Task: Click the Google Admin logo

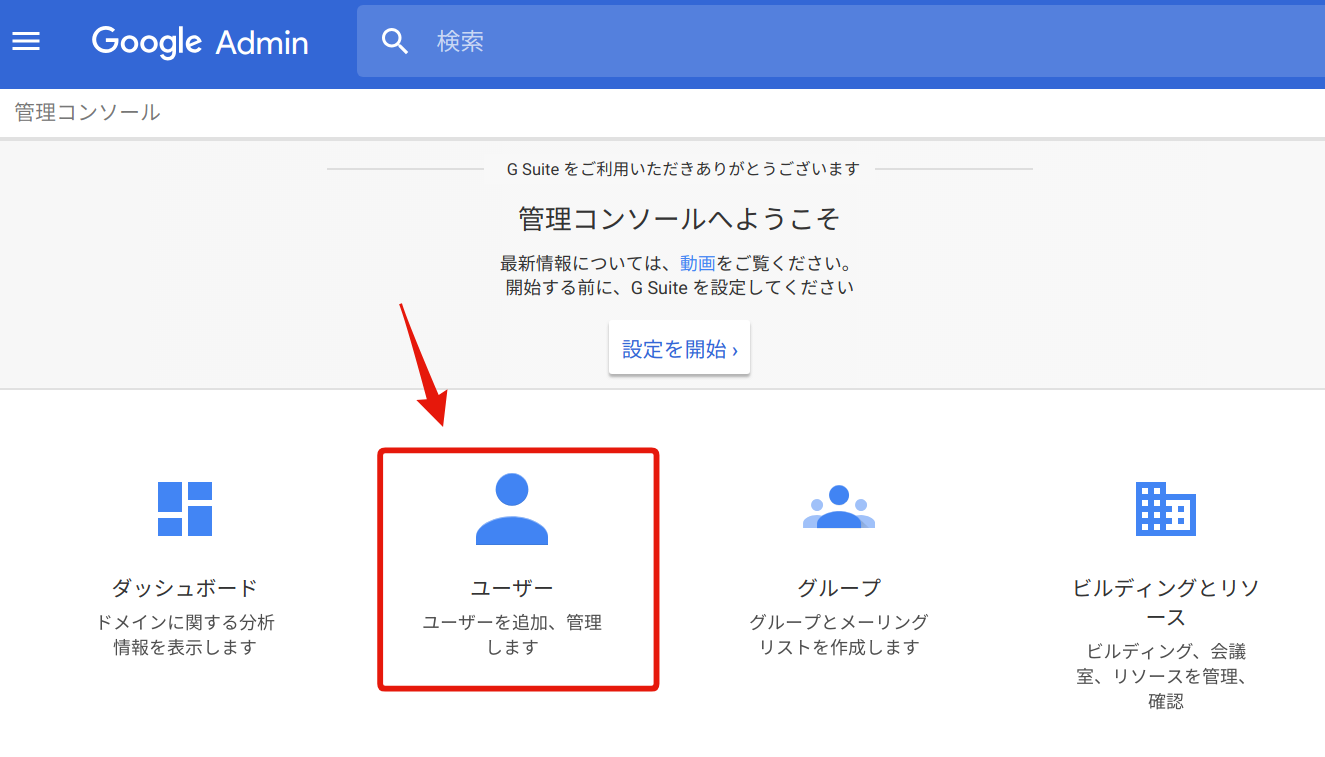Action: [200, 42]
